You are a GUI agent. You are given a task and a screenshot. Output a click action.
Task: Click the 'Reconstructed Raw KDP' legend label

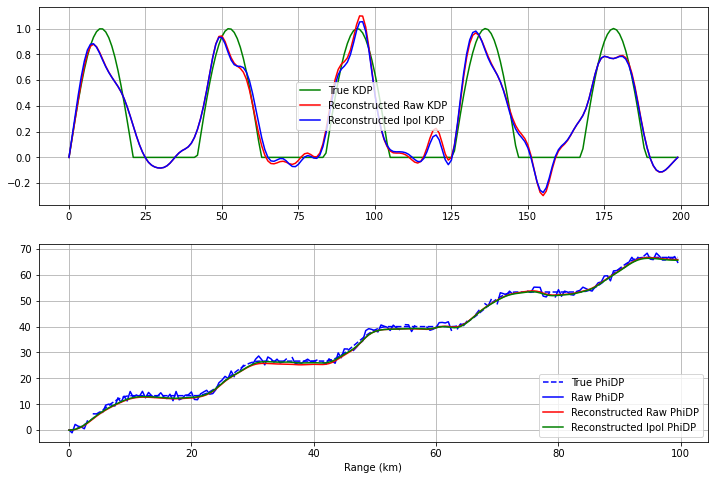388,105
